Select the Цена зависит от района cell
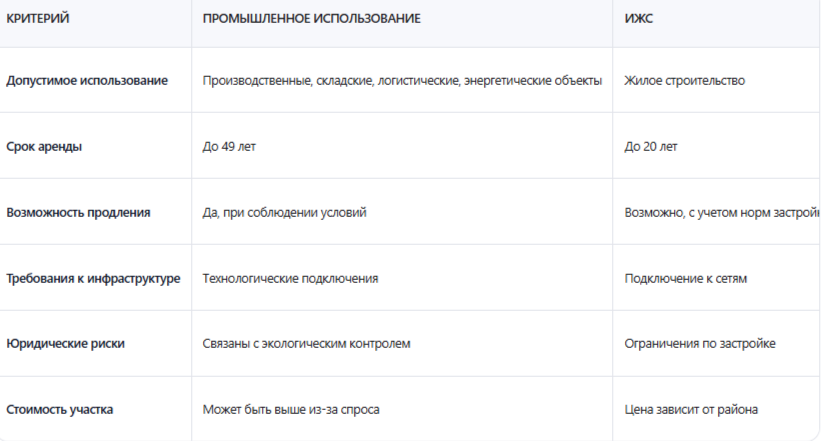824x441 pixels. pos(691,409)
